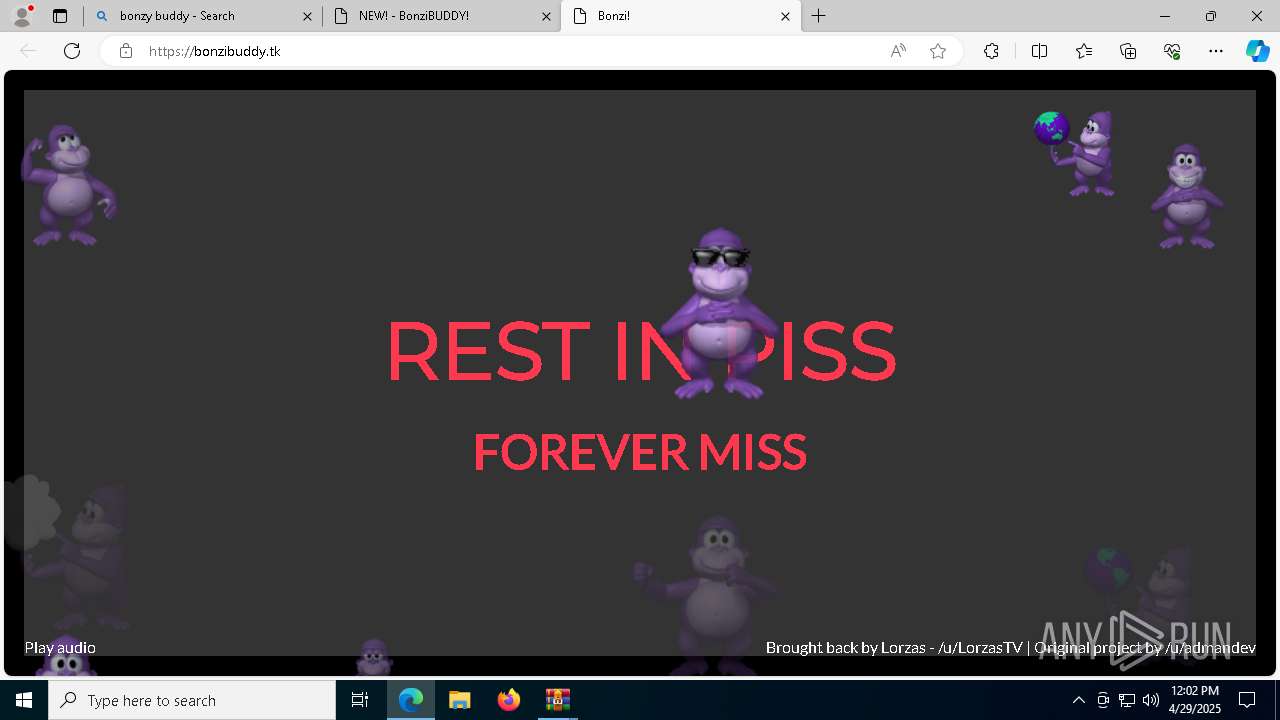Click the Bonzi holding a globe at top right
1280x720 pixels.
pos(1076,153)
